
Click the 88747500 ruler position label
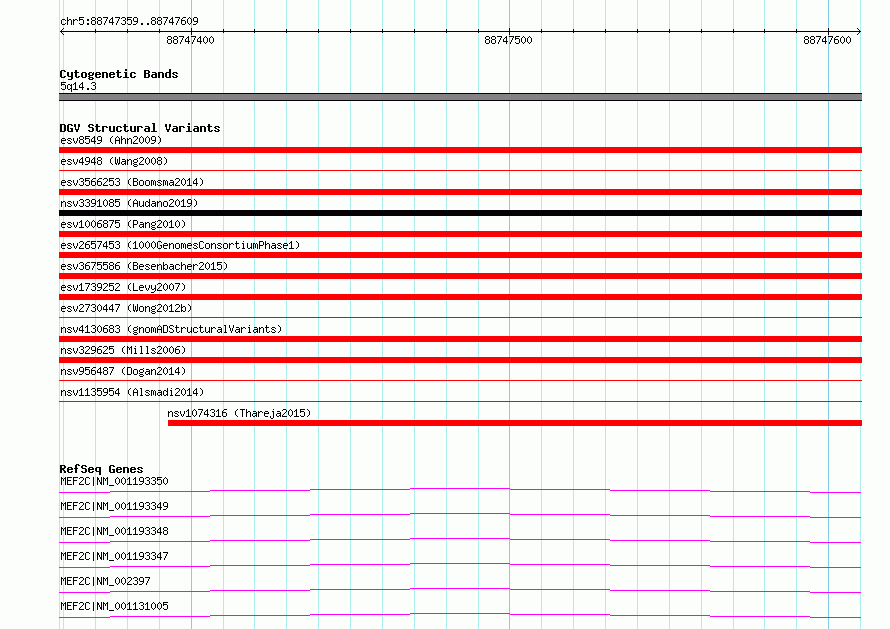point(508,40)
